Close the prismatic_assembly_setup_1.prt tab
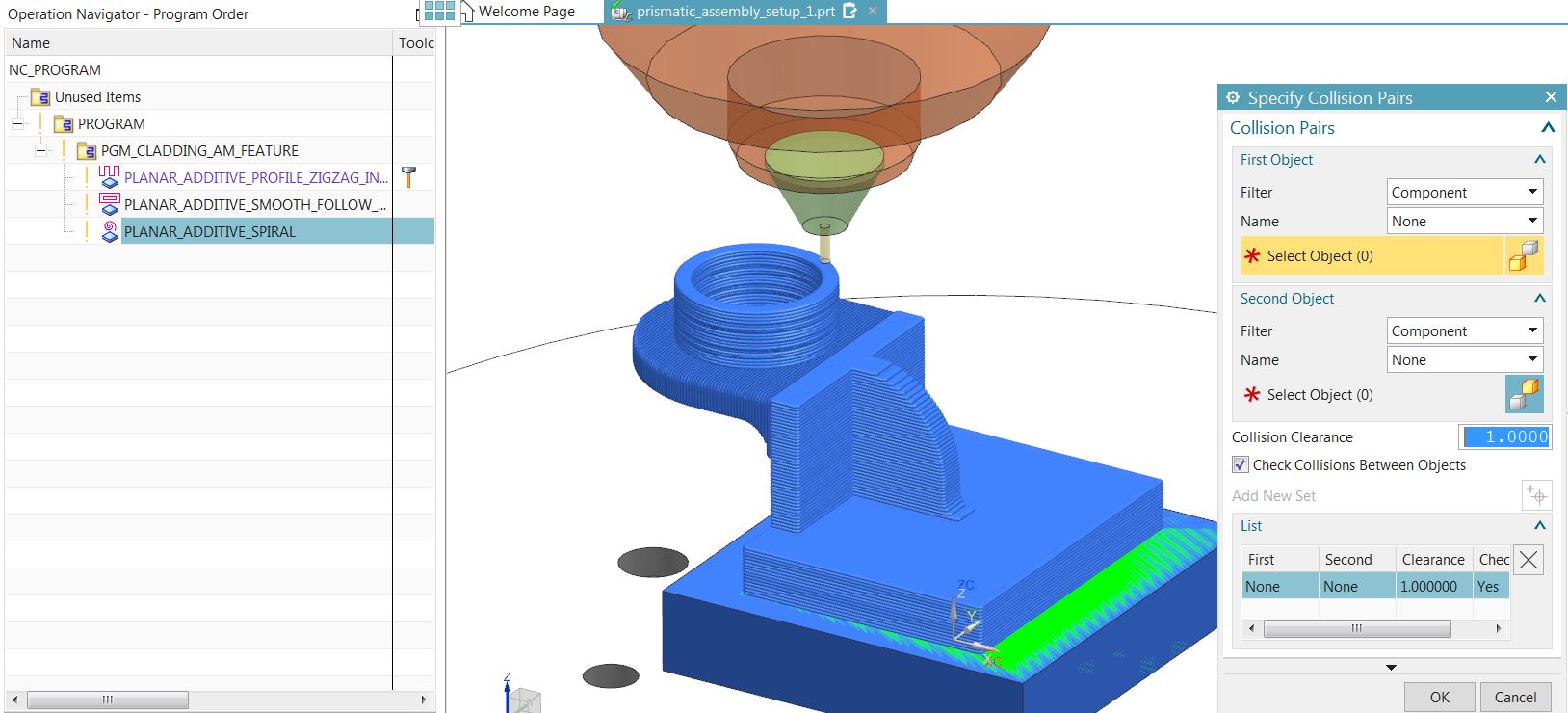Image resolution: width=1568 pixels, height=713 pixels. (873, 11)
